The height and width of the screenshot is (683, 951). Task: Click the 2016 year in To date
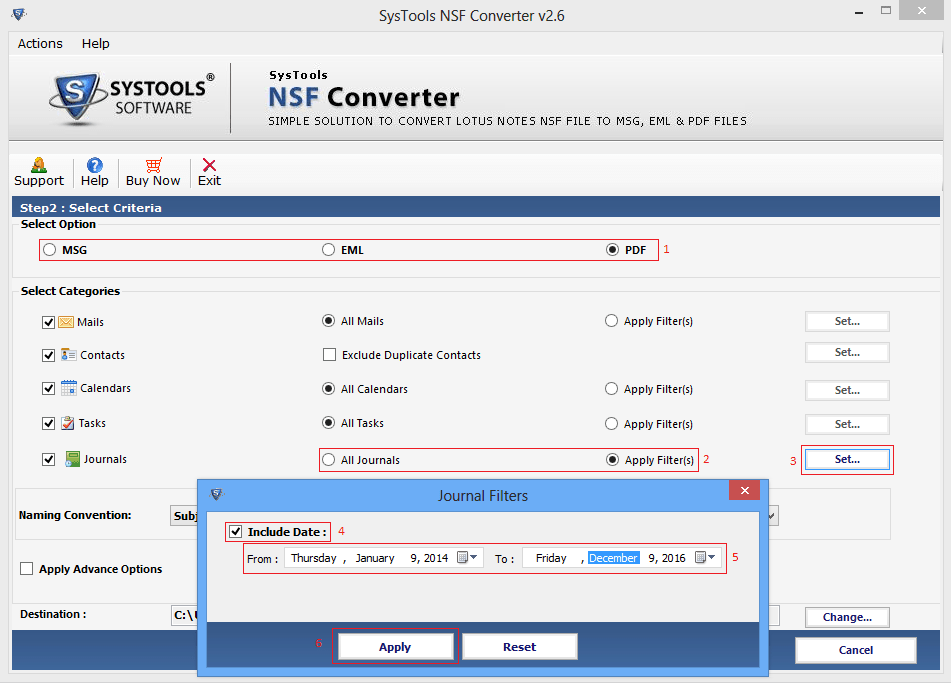point(674,558)
